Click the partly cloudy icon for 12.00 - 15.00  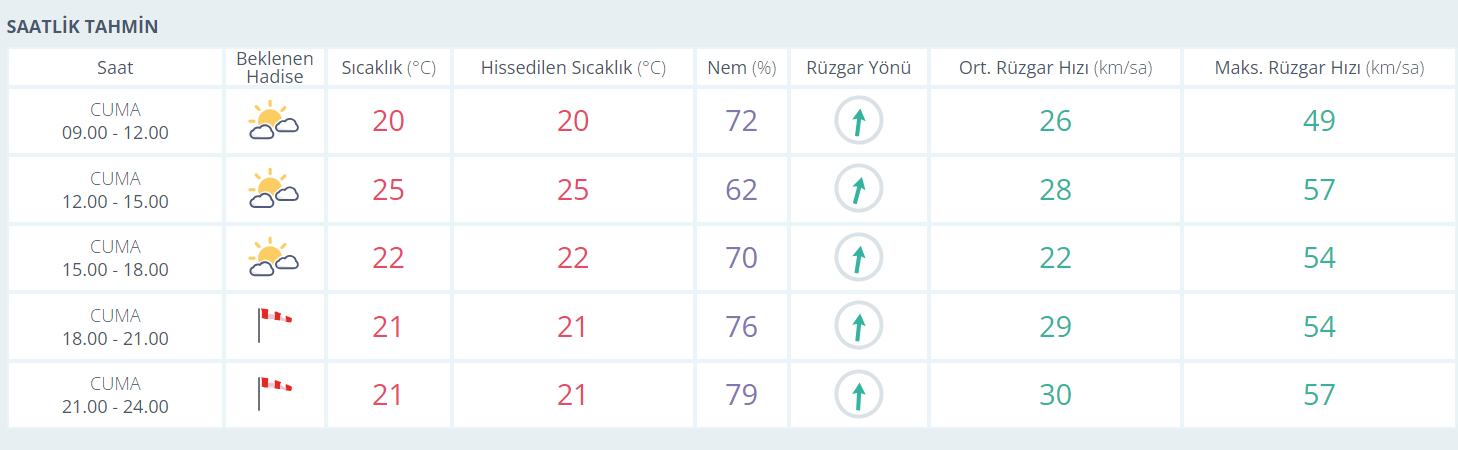click(x=274, y=190)
